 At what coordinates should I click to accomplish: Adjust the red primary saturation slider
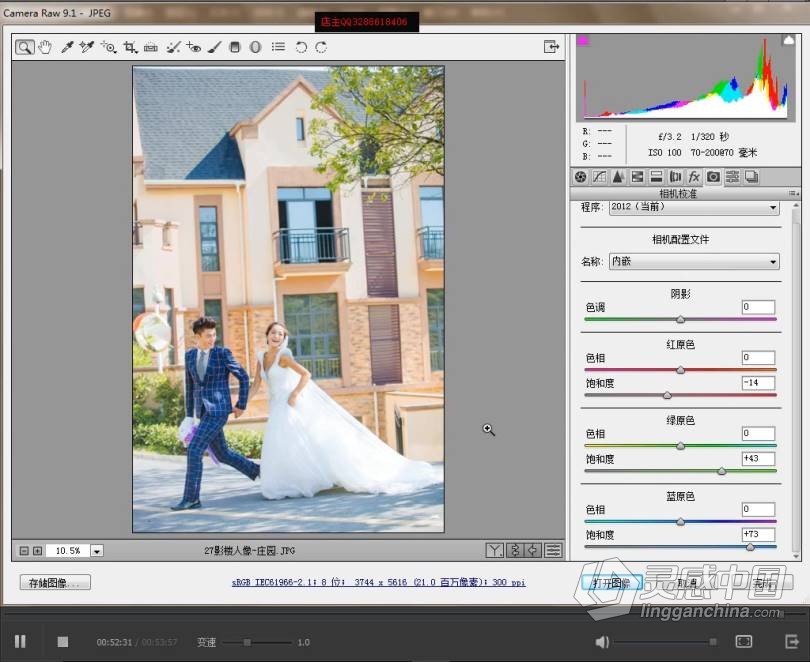(667, 396)
